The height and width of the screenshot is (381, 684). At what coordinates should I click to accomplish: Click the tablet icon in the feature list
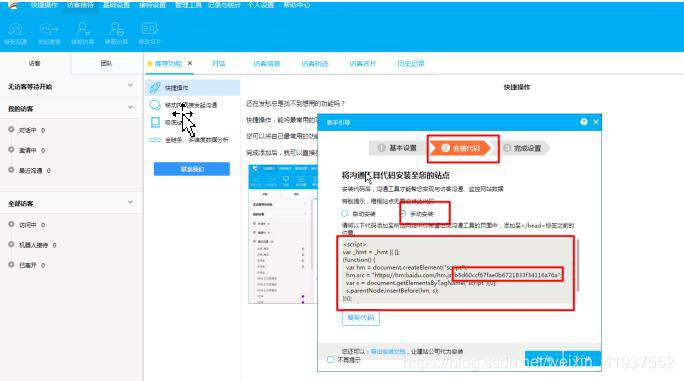click(x=155, y=122)
